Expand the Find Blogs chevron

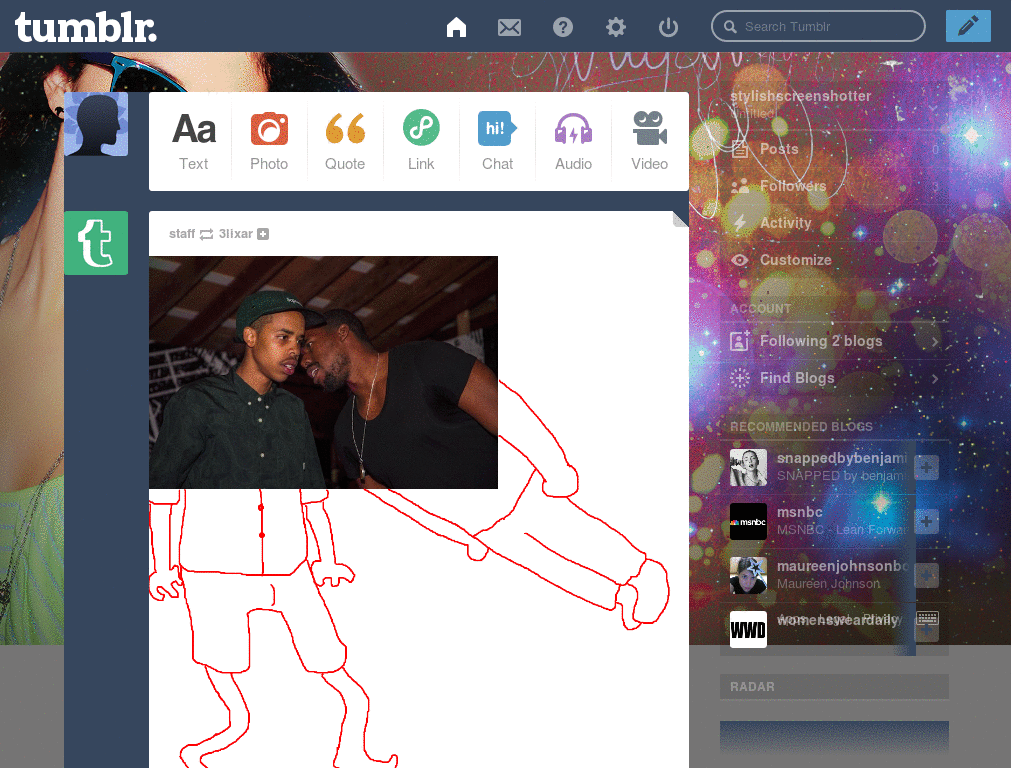pyautogui.click(x=935, y=379)
